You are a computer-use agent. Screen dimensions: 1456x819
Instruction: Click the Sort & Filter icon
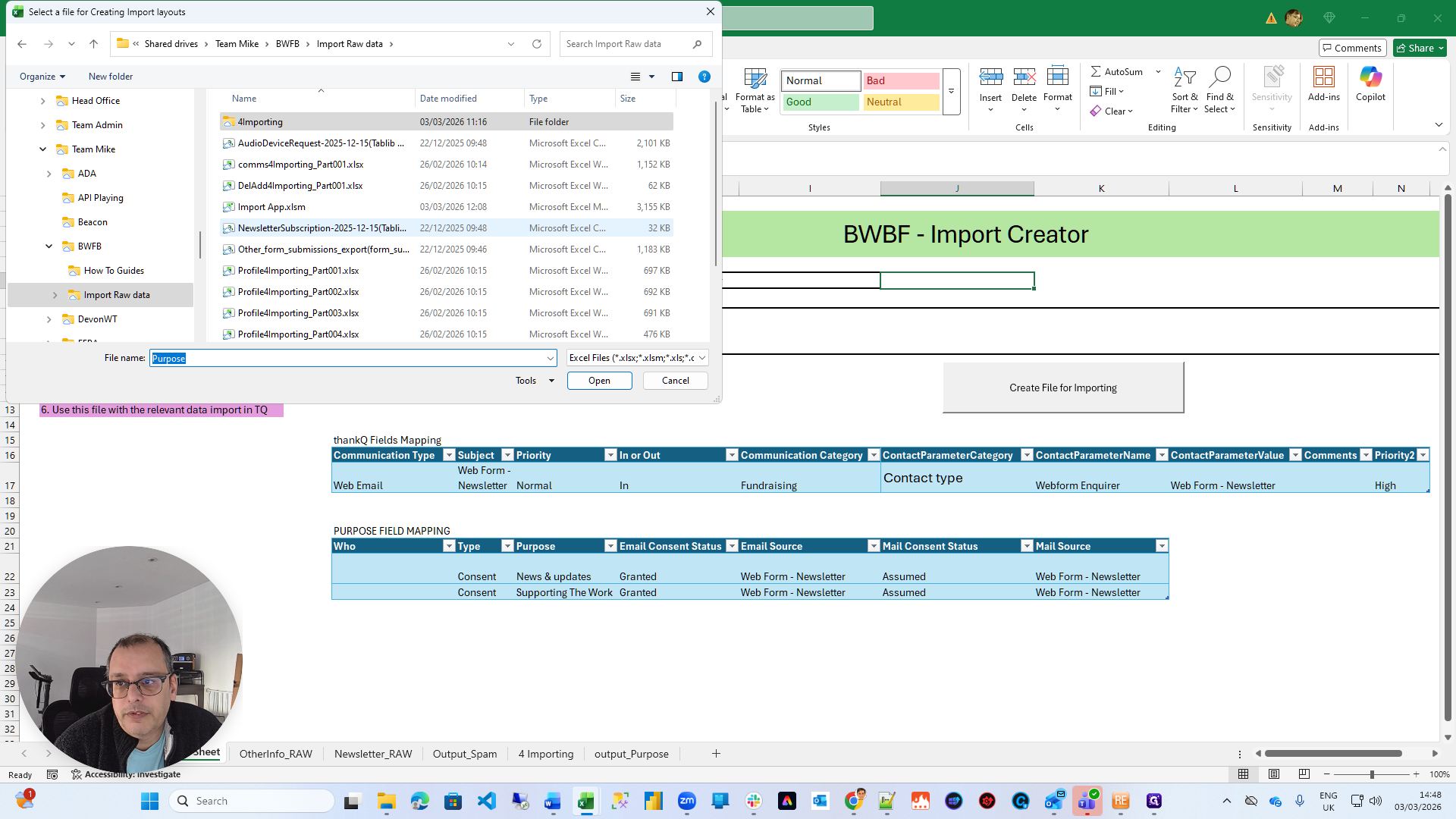click(1184, 77)
